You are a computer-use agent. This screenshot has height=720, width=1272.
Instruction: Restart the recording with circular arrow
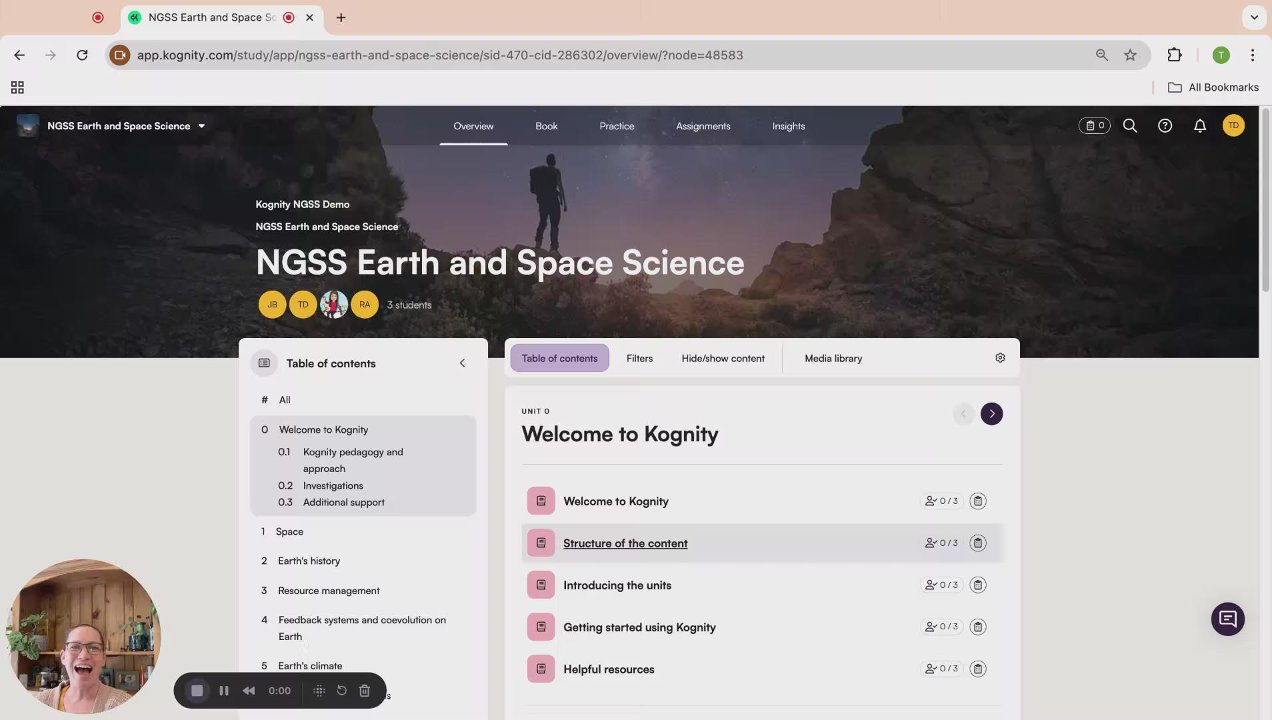pyautogui.click(x=341, y=691)
